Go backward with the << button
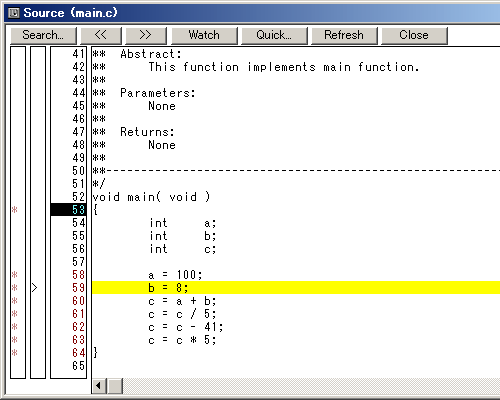 point(101,35)
